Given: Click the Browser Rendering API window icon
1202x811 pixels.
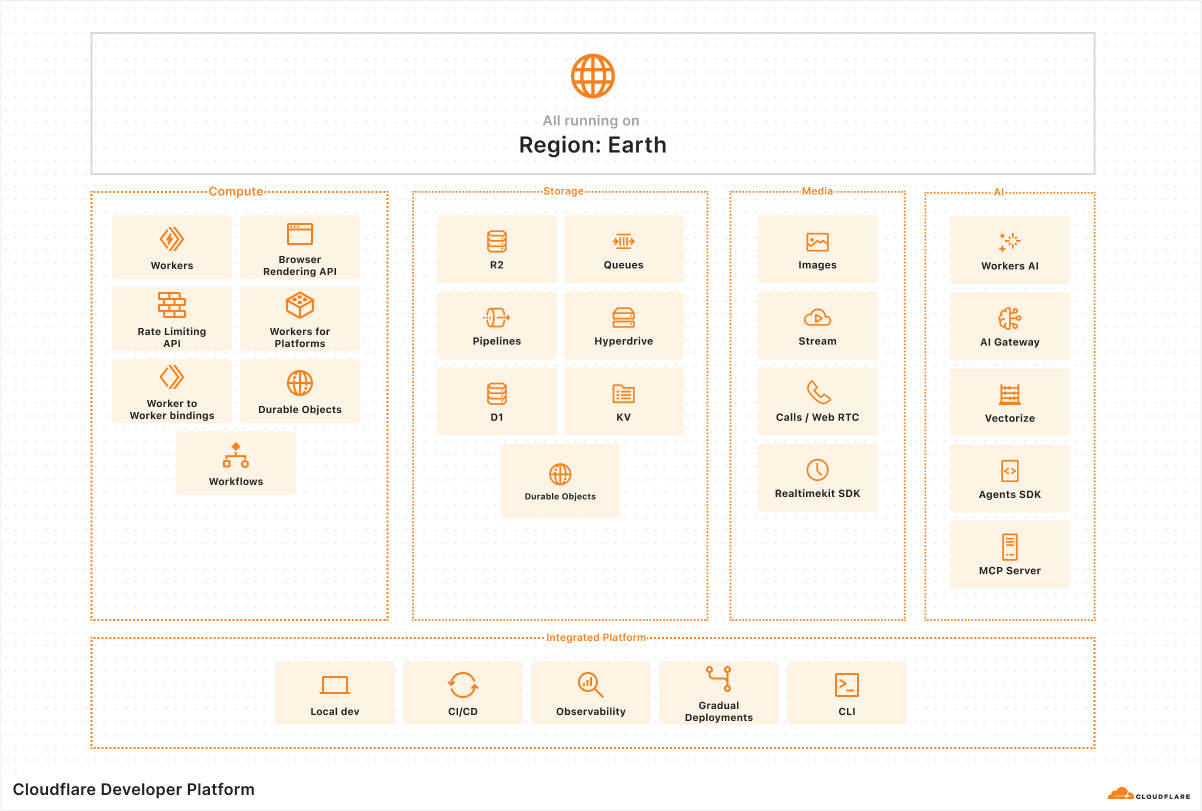Looking at the screenshot, I should coord(300,234).
